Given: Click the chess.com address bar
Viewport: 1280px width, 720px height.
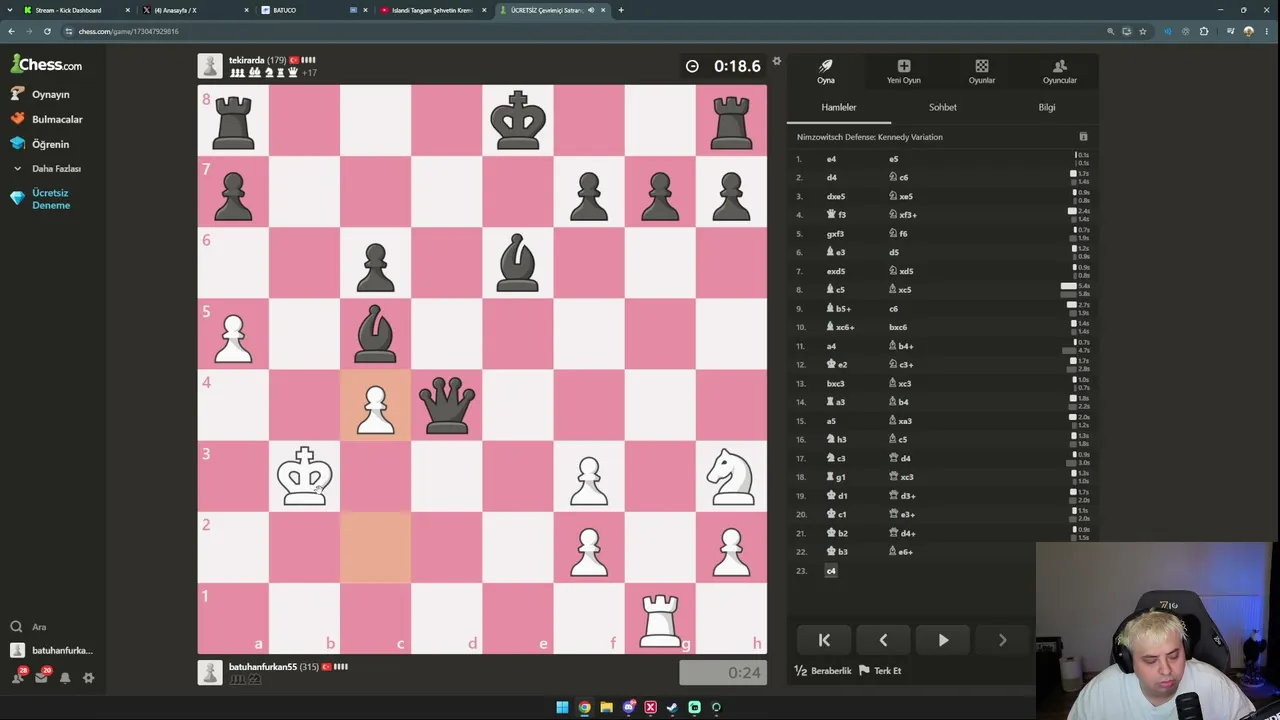Looking at the screenshot, I should click(580, 31).
